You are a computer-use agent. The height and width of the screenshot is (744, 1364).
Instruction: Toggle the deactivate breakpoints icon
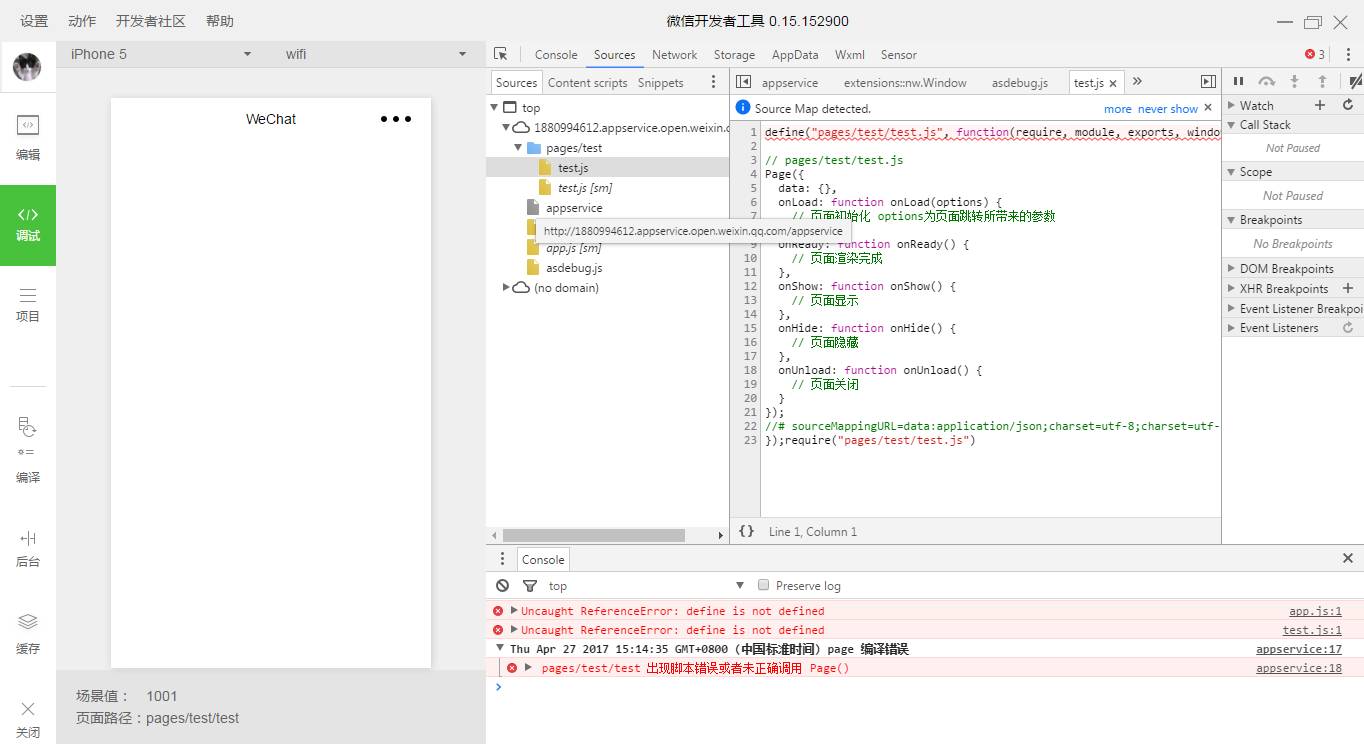[x=1354, y=82]
